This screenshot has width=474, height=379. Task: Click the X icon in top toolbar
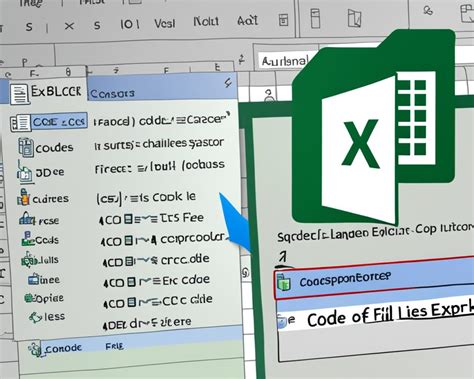(69, 26)
